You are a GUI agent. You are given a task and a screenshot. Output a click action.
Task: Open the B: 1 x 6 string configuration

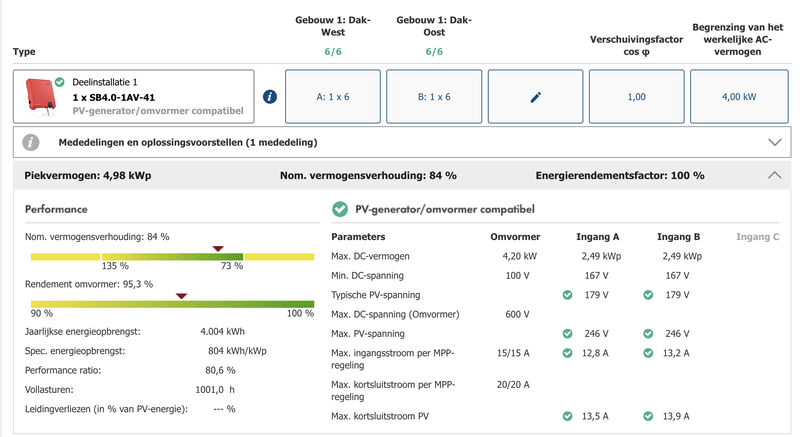434,96
